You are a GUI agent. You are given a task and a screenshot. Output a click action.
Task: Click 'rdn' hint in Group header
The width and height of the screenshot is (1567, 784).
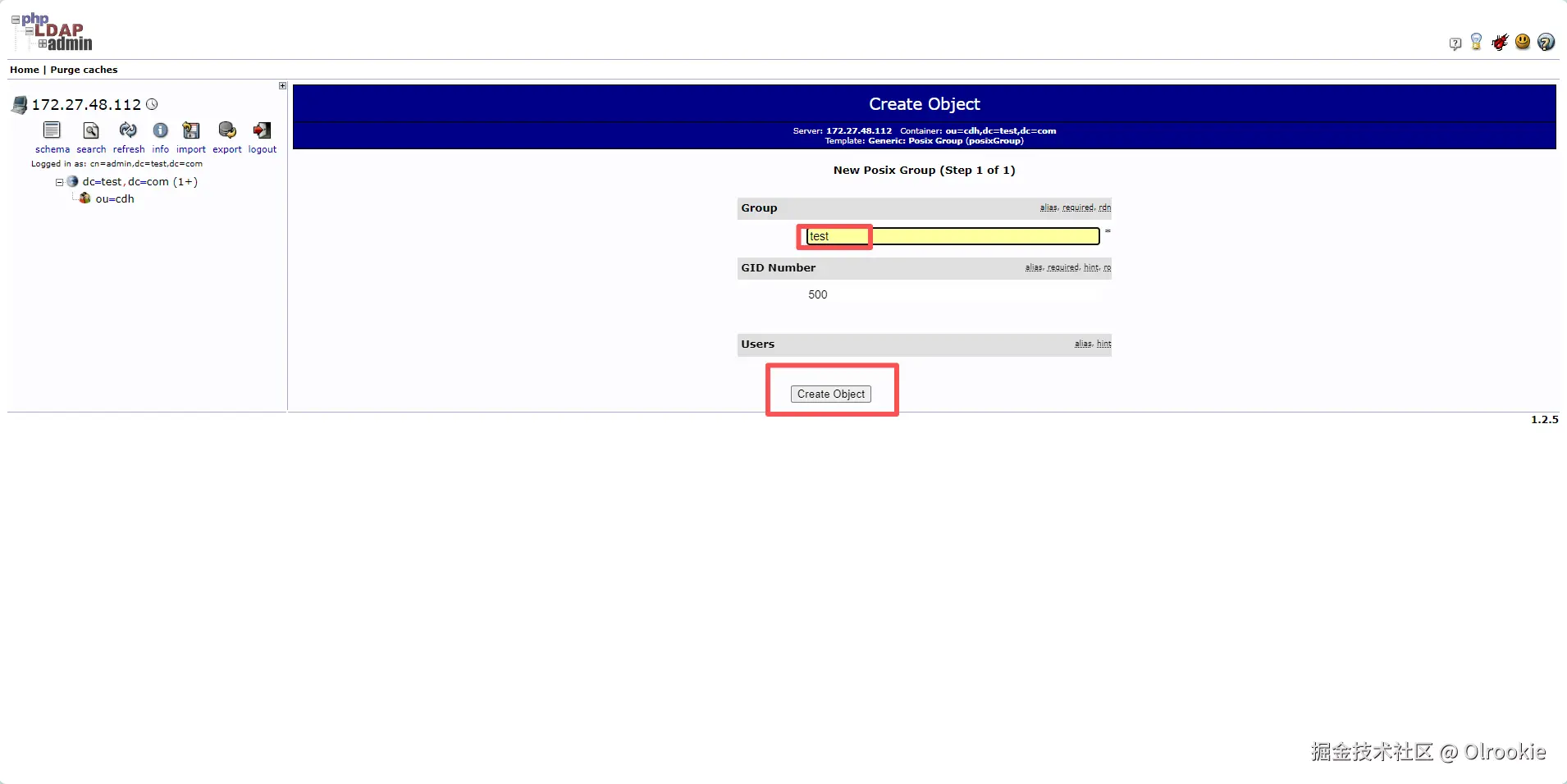1105,207
